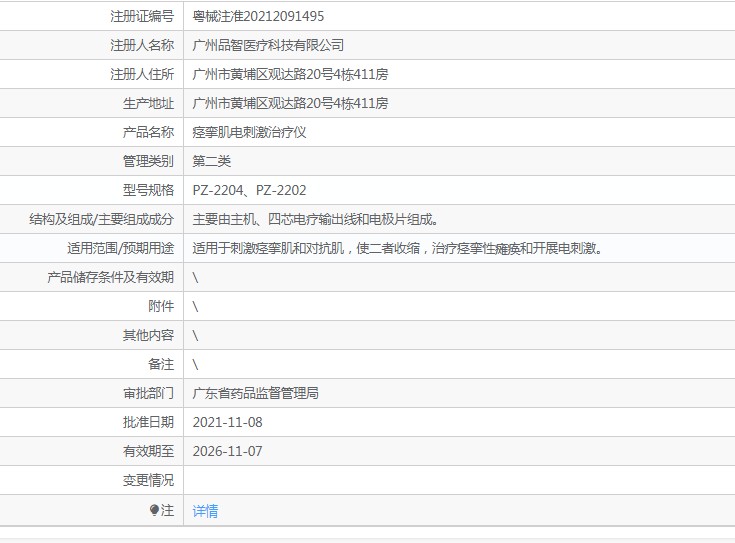Select approval date 2021-11-08
Image resolution: width=735 pixels, height=543 pixels.
click(x=227, y=422)
